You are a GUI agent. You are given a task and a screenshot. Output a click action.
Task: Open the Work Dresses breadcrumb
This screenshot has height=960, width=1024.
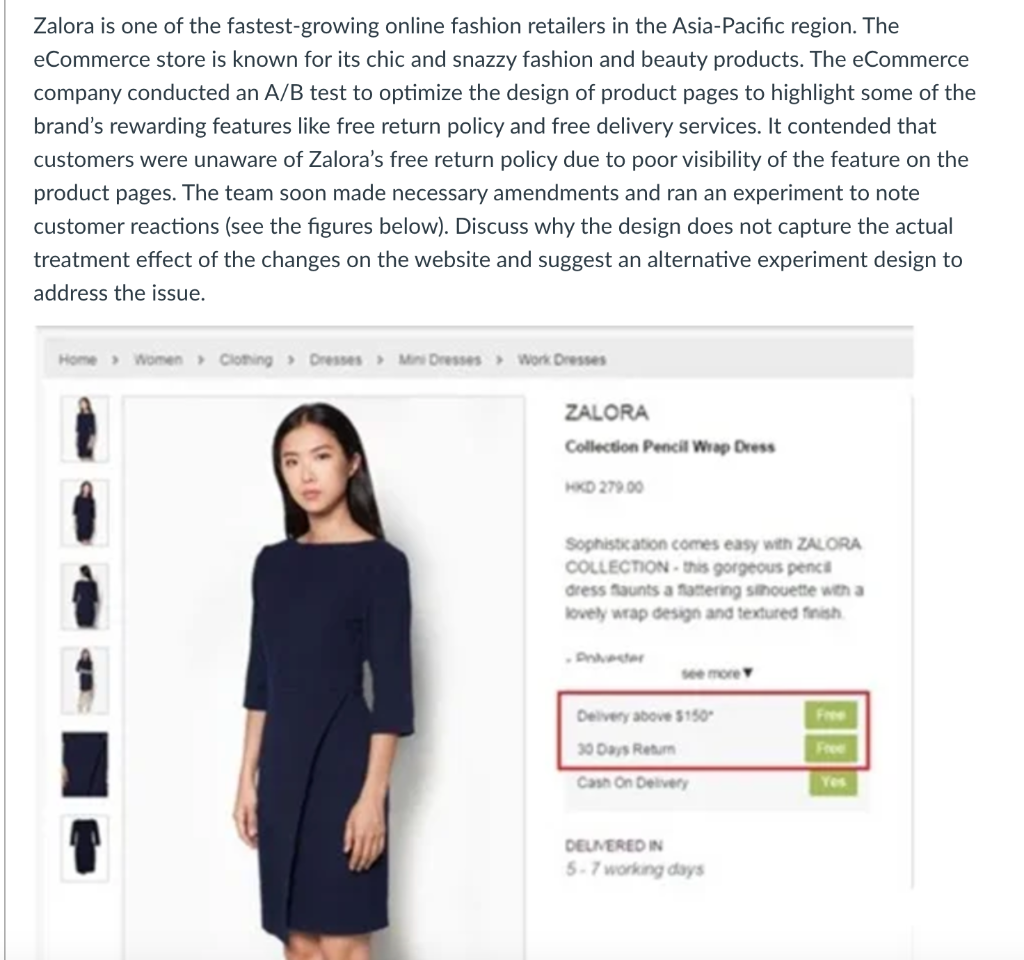click(x=562, y=360)
